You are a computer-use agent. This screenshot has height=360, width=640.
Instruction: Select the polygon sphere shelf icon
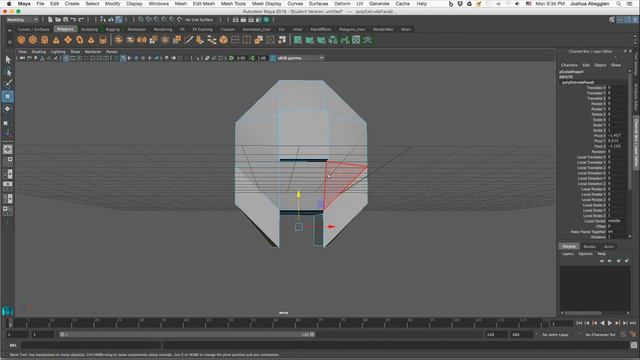pyautogui.click(x=21, y=40)
